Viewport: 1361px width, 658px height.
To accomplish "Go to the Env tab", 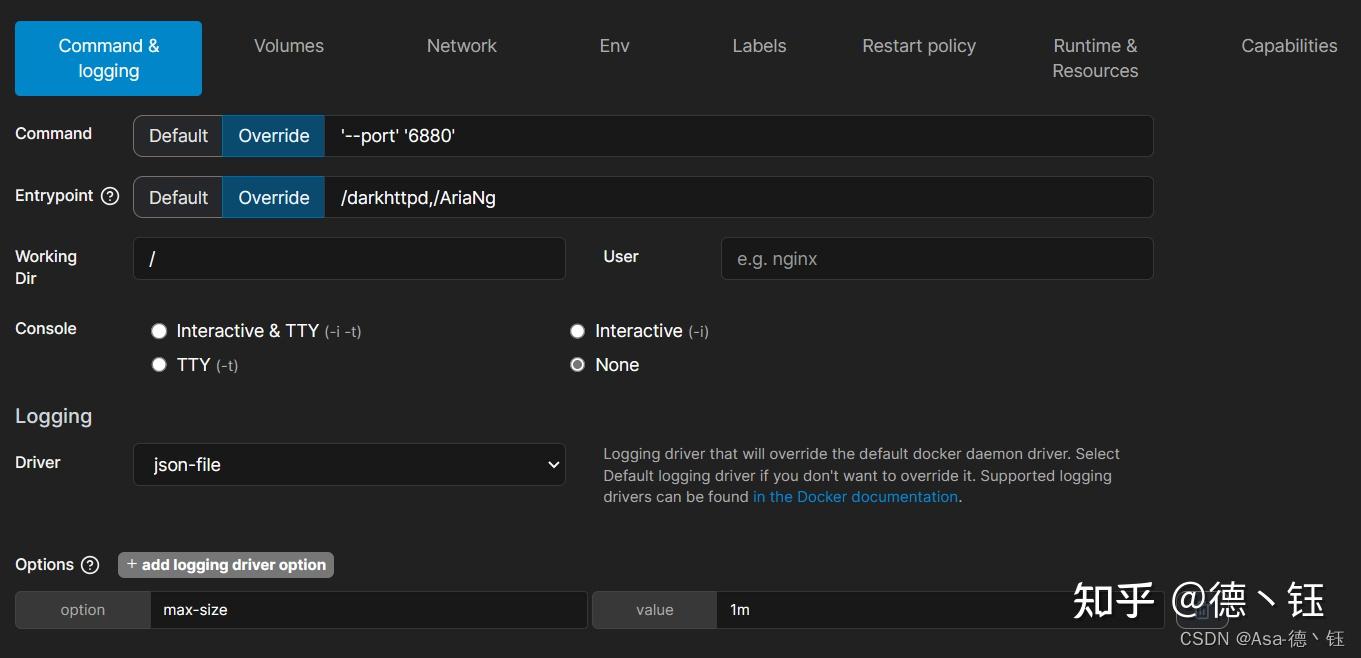I will pyautogui.click(x=614, y=46).
